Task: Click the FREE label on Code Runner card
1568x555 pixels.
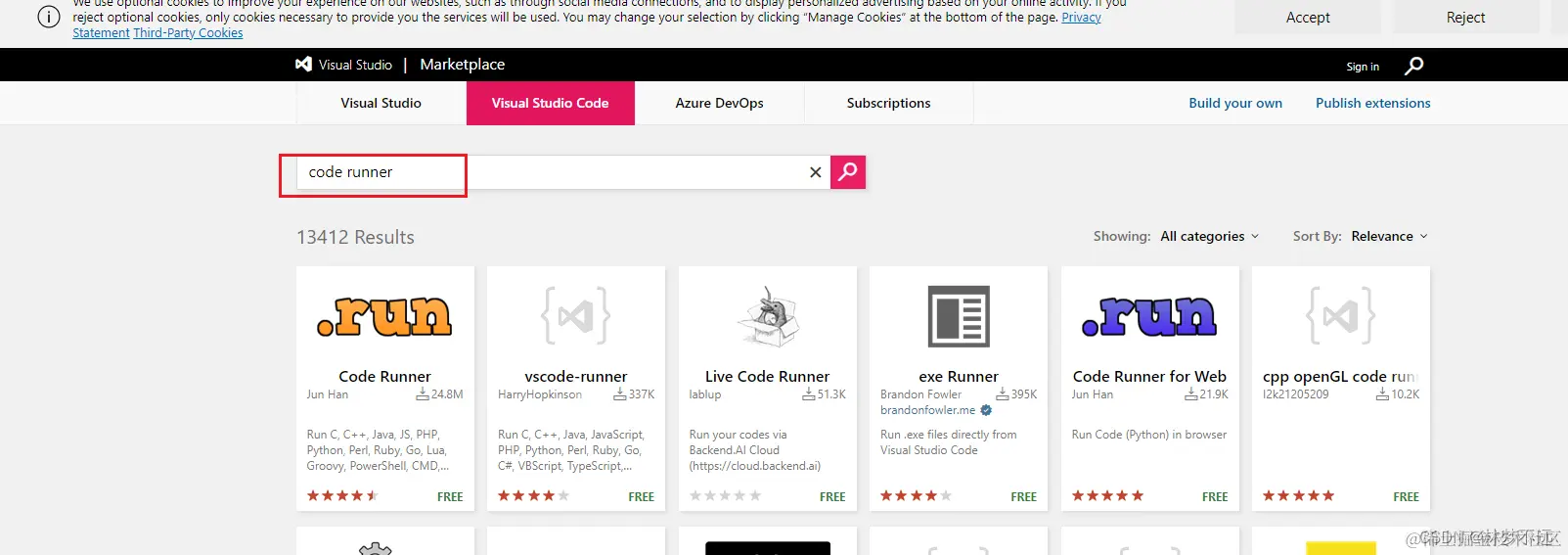Action: coord(450,497)
